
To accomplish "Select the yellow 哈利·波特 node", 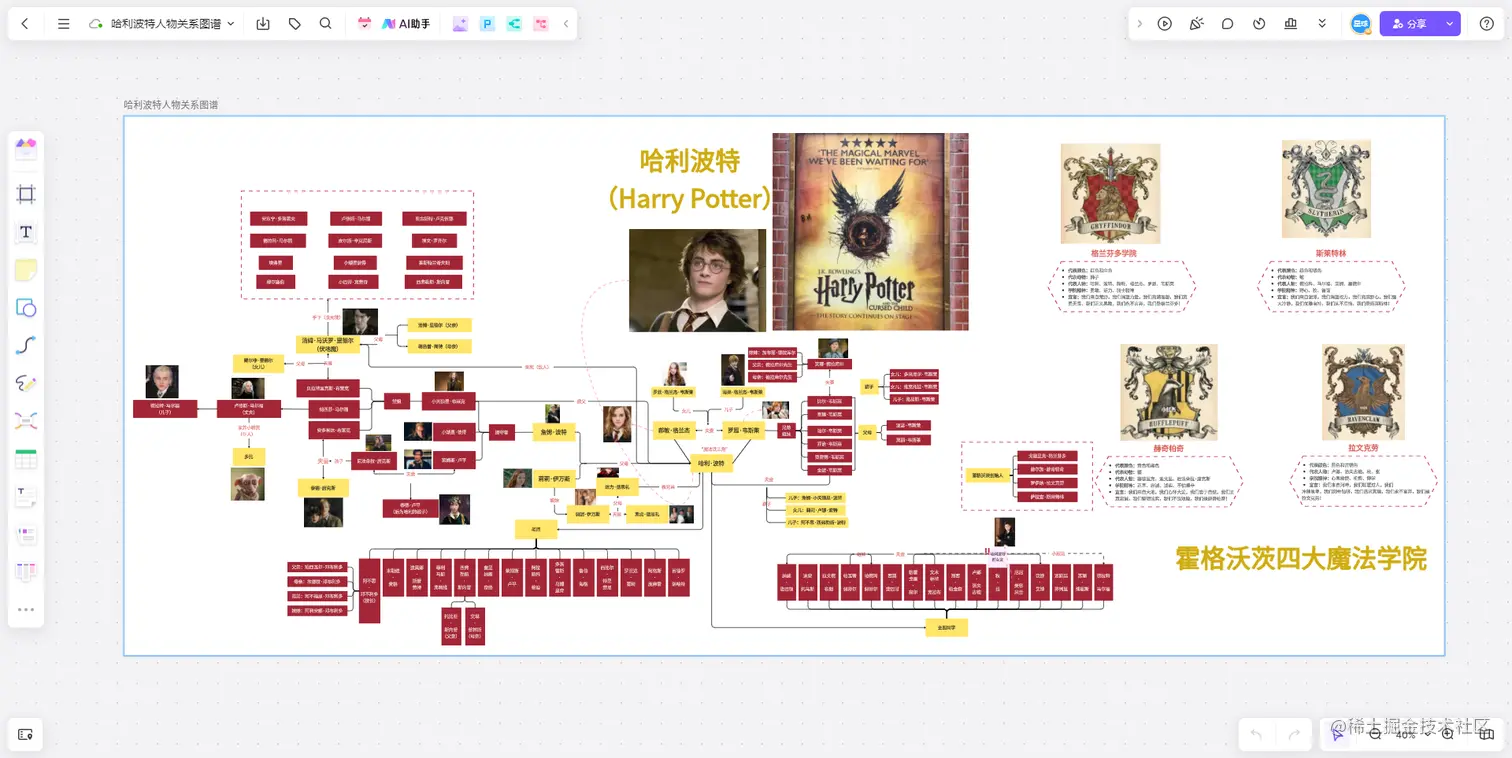I will 713,463.
